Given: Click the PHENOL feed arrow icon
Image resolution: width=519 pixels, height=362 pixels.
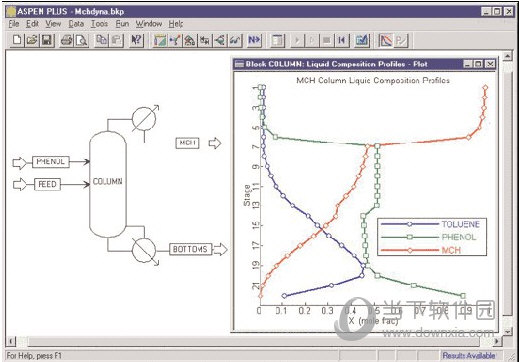Looking at the screenshot, I should (19, 163).
